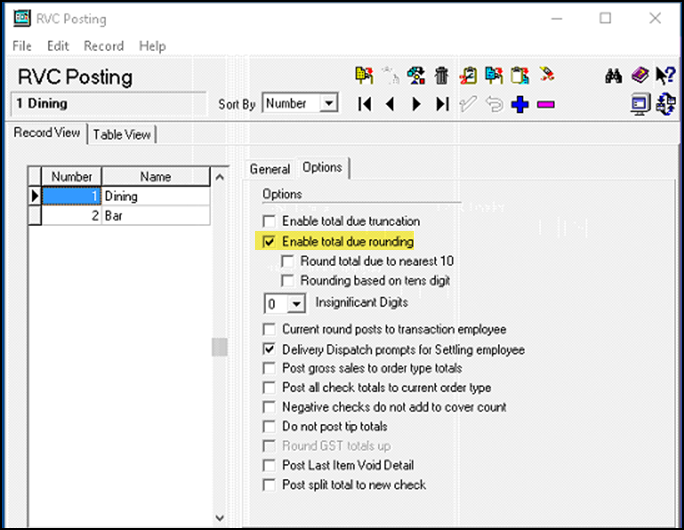The height and width of the screenshot is (530, 684).
Task: Open the Record menu
Action: click(x=103, y=46)
